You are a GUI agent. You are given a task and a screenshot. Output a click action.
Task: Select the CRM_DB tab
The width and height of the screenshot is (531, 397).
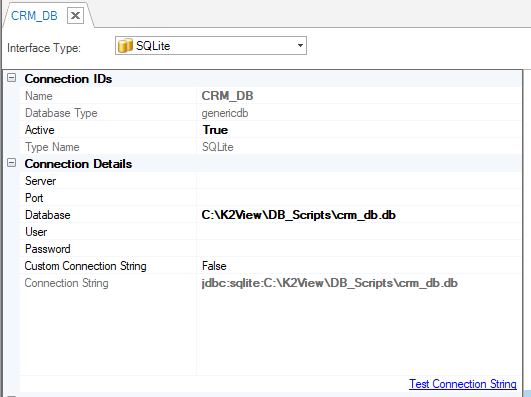pyautogui.click(x=34, y=16)
